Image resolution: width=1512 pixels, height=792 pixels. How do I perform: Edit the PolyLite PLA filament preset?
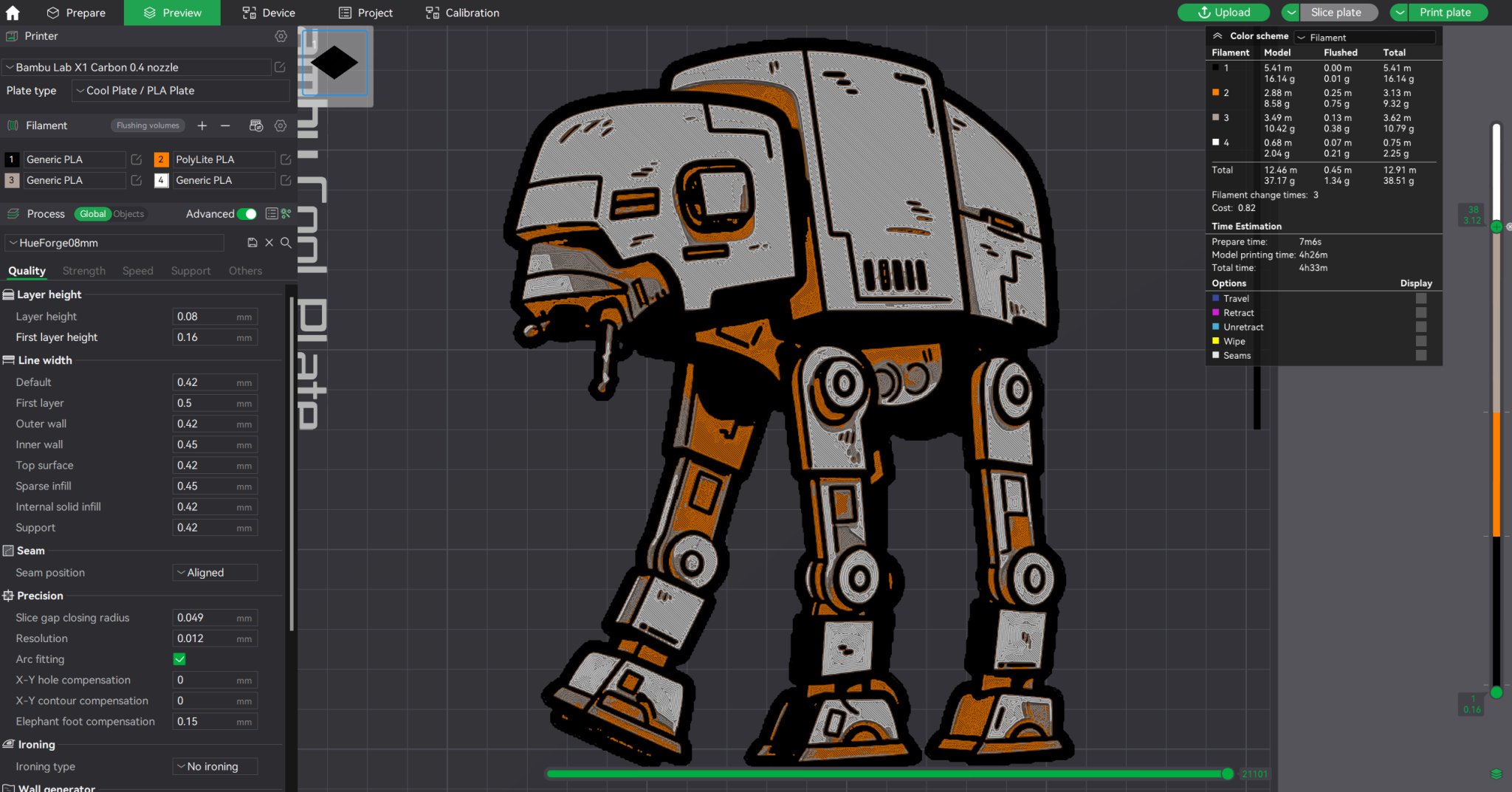click(286, 159)
